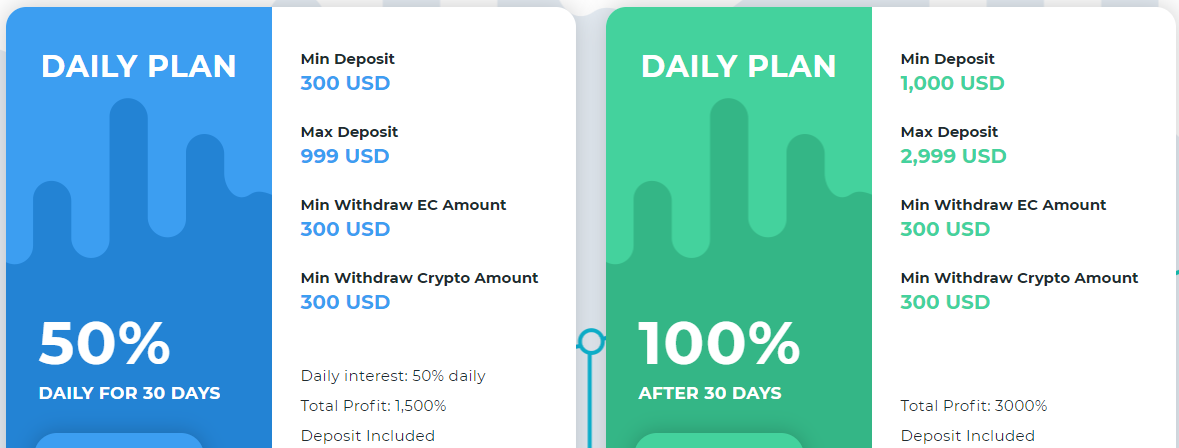The image size is (1179, 448).
Task: Click the green card's DAILY PLAN heading
Action: coord(738,66)
